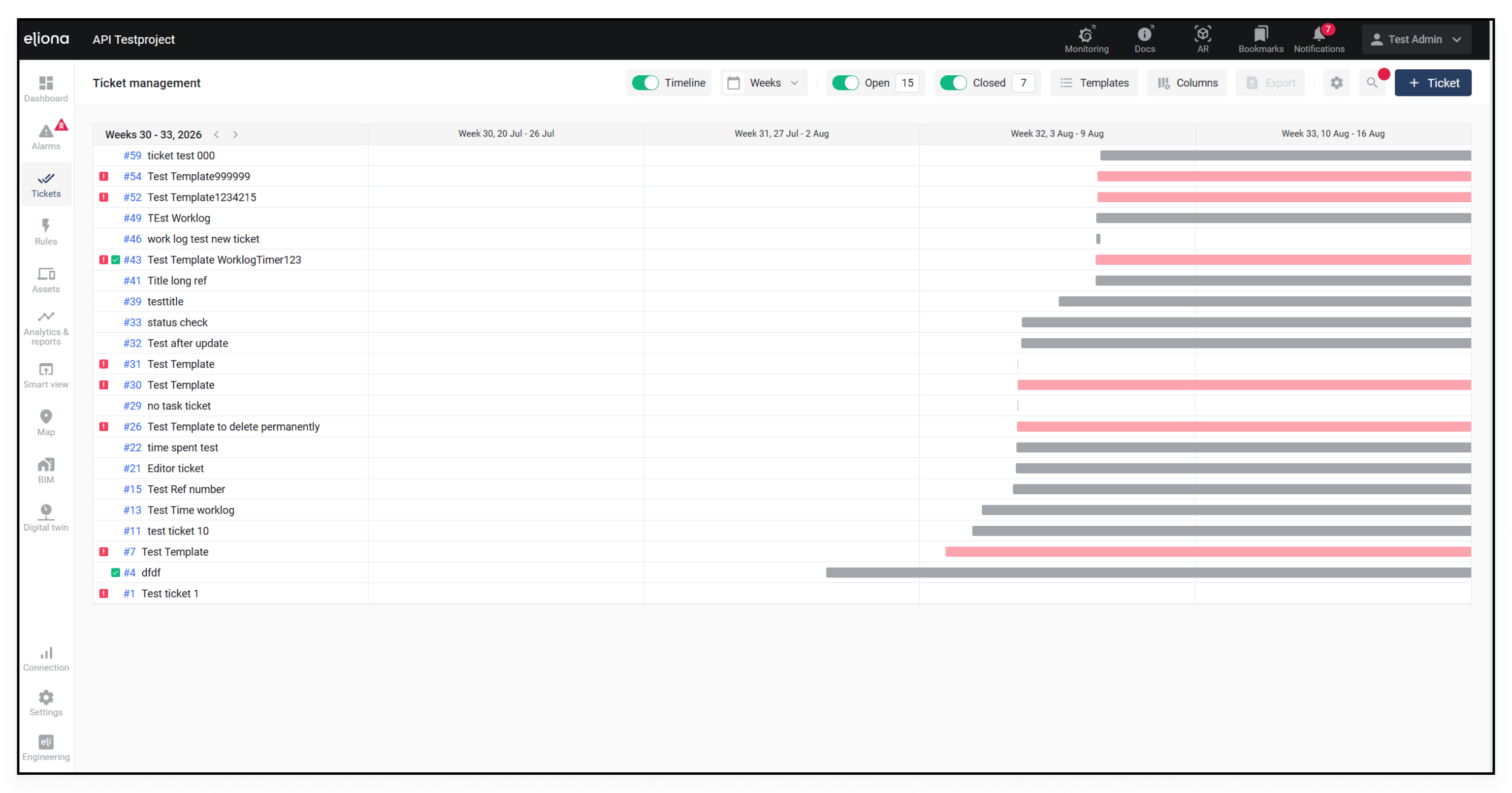
Task: Click the red priority marker on ticket #52
Action: coord(104,197)
